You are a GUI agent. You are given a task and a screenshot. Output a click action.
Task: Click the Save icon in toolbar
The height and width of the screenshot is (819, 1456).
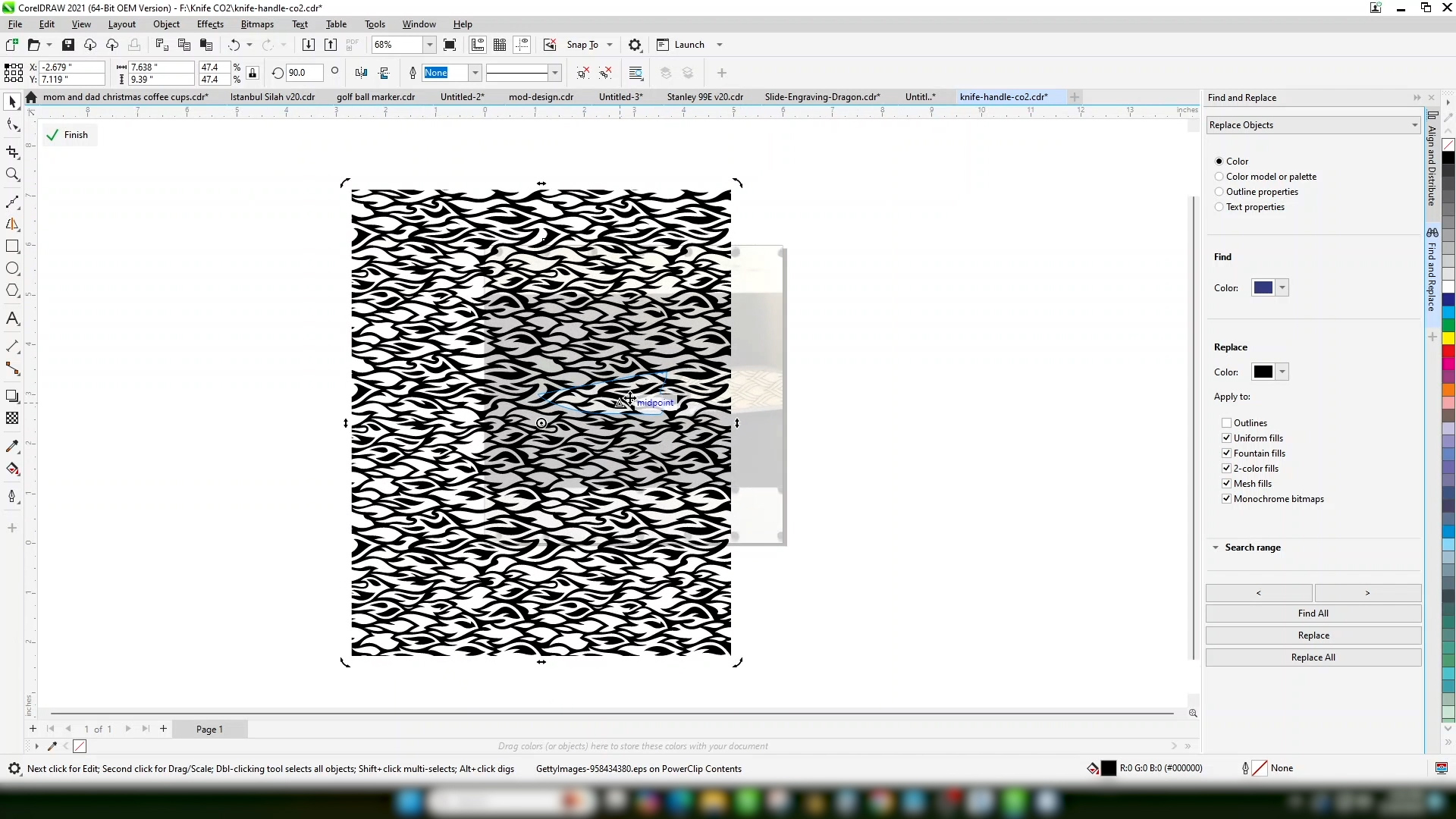[68, 45]
